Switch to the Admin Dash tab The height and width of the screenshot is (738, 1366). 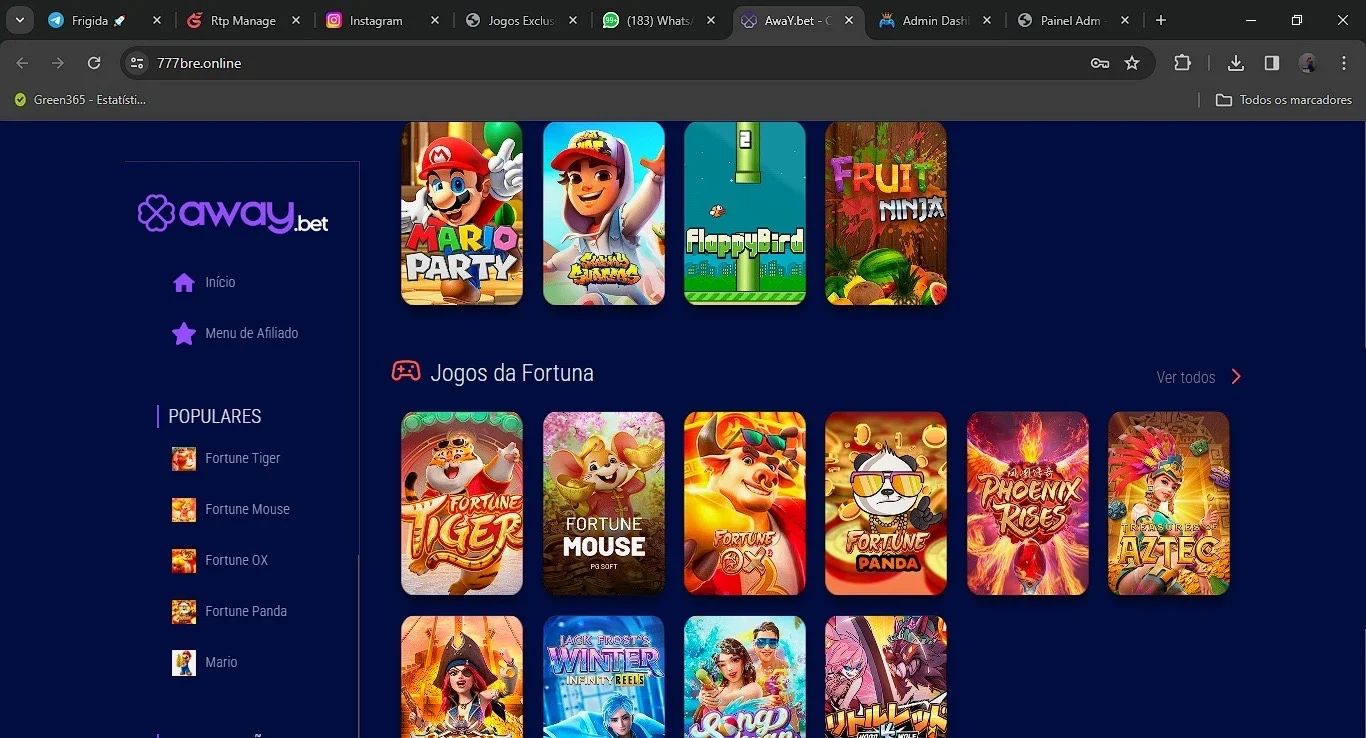click(936, 20)
